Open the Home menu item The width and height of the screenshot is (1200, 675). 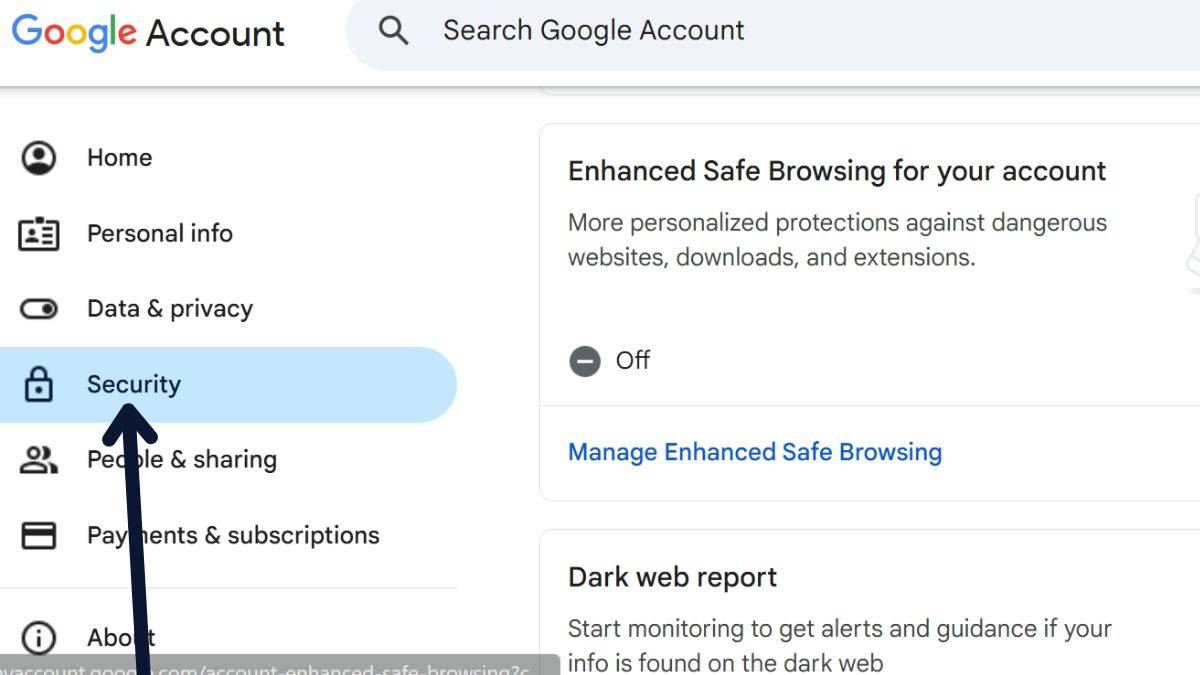pos(119,158)
